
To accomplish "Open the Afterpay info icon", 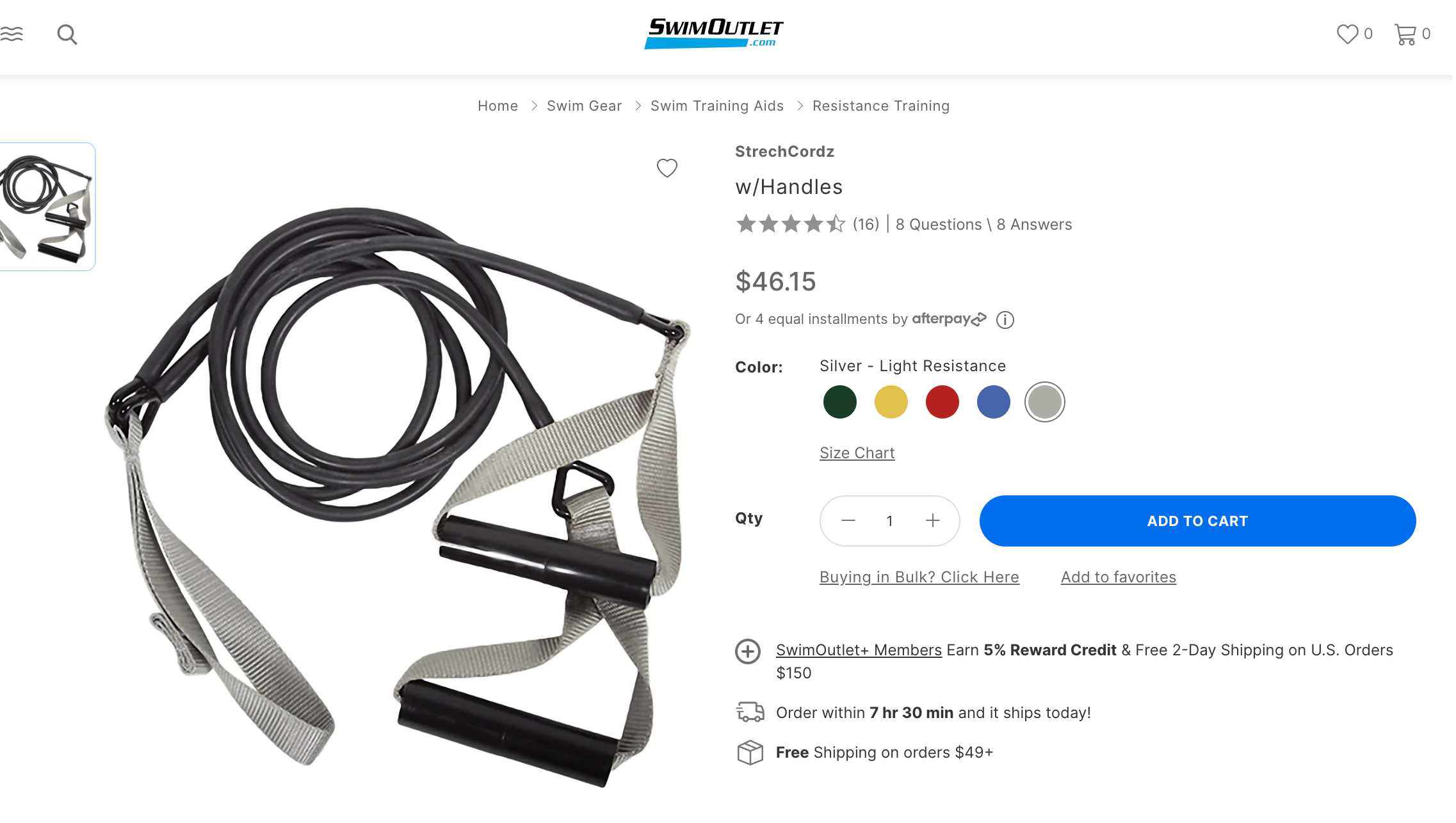I will pos(1005,319).
